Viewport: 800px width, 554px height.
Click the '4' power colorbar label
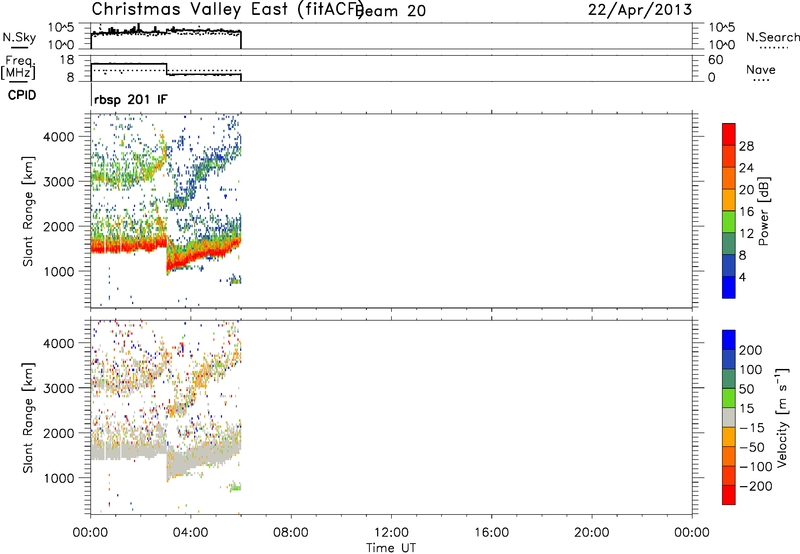(x=742, y=277)
